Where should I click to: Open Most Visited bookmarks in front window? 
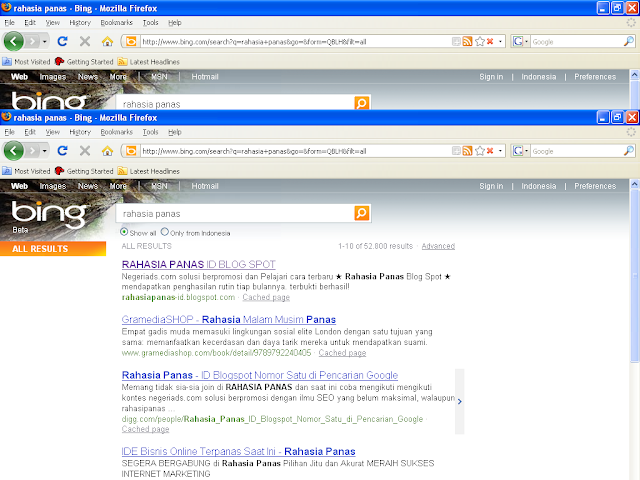[x=27, y=171]
